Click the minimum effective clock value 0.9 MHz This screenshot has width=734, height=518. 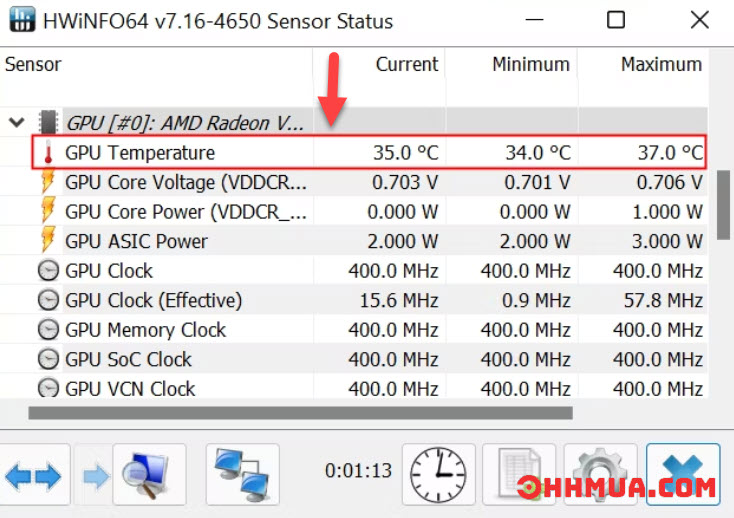(x=536, y=300)
